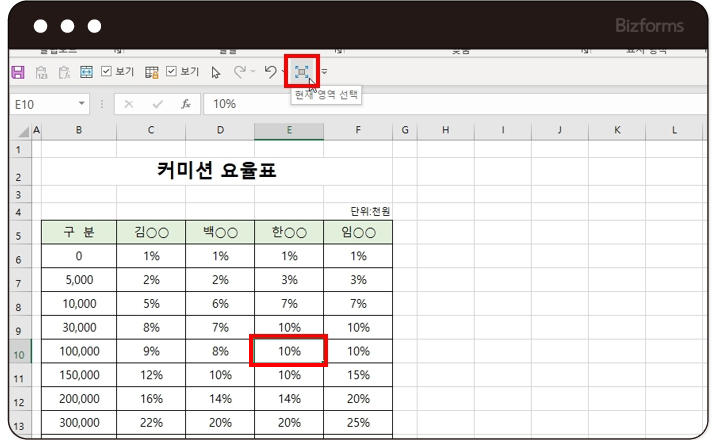Select column K header
Viewport: 715px width, 440px height.
617,130
